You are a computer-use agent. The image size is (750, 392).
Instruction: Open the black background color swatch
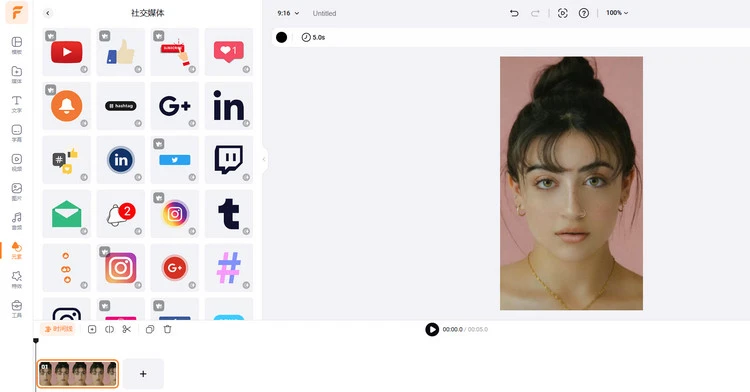pos(281,37)
